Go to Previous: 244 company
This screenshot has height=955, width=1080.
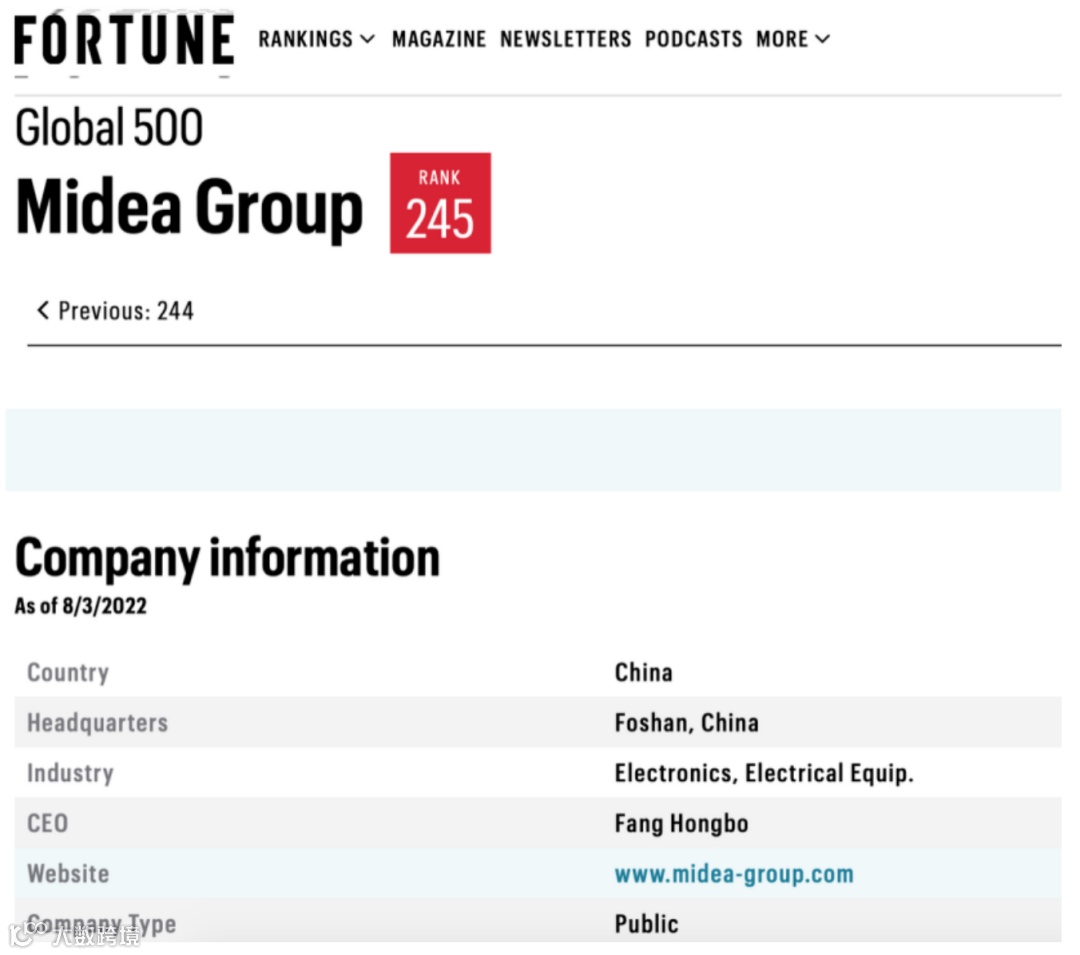tap(116, 311)
